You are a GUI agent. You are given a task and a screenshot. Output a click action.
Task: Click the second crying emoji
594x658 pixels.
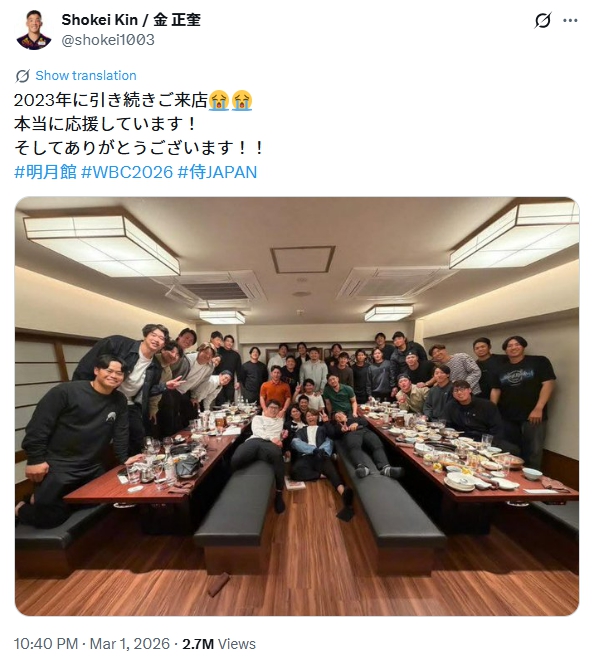(242, 100)
